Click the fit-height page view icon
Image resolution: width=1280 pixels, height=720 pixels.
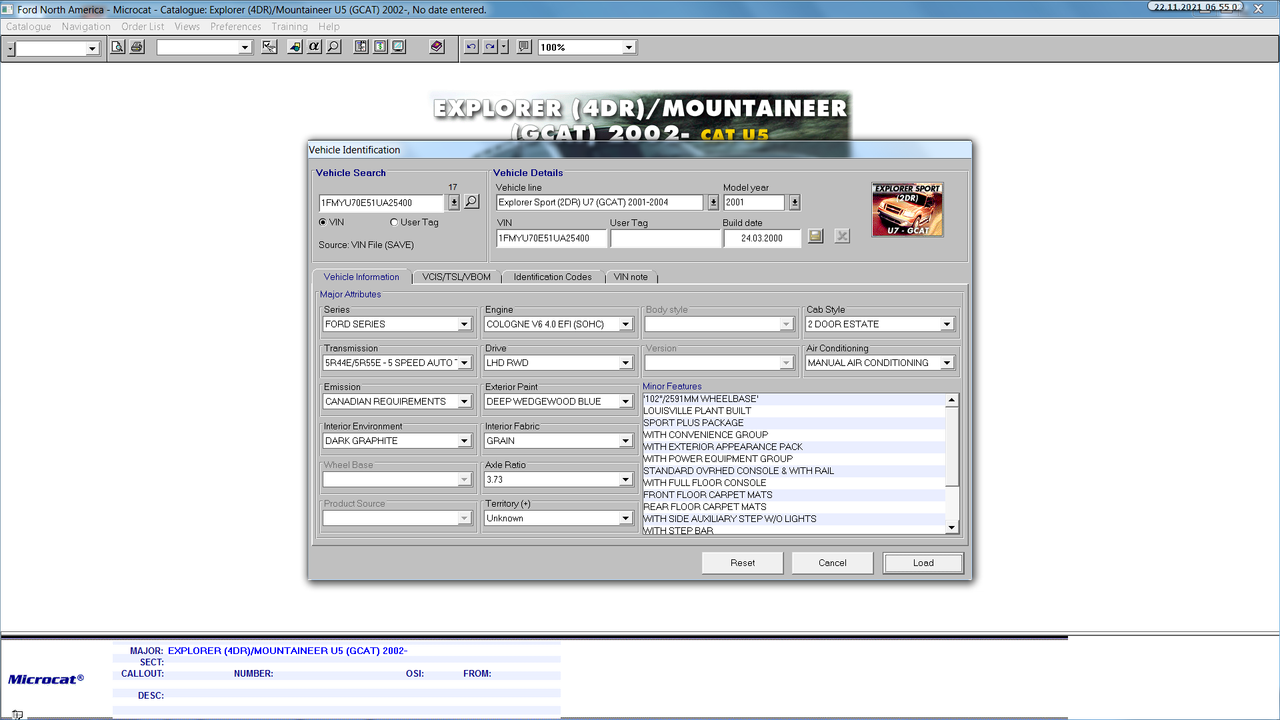click(361, 47)
